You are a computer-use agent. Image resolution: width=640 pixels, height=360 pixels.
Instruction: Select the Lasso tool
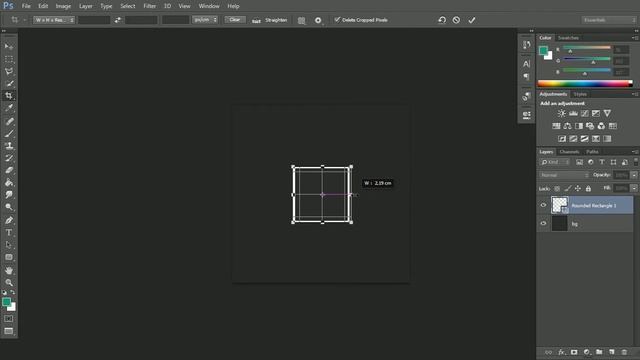click(9, 71)
